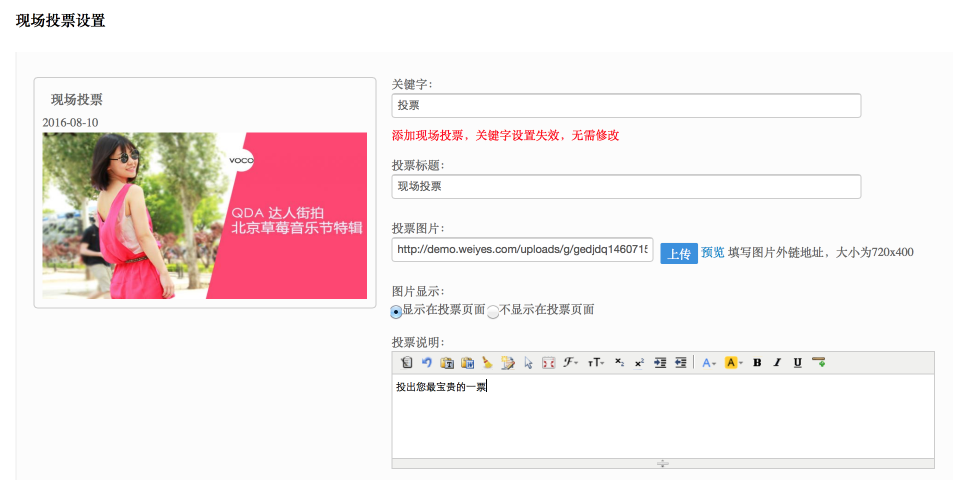953x480 pixels.
Task: Click the 投票标题 title input field
Action: [x=626, y=187]
